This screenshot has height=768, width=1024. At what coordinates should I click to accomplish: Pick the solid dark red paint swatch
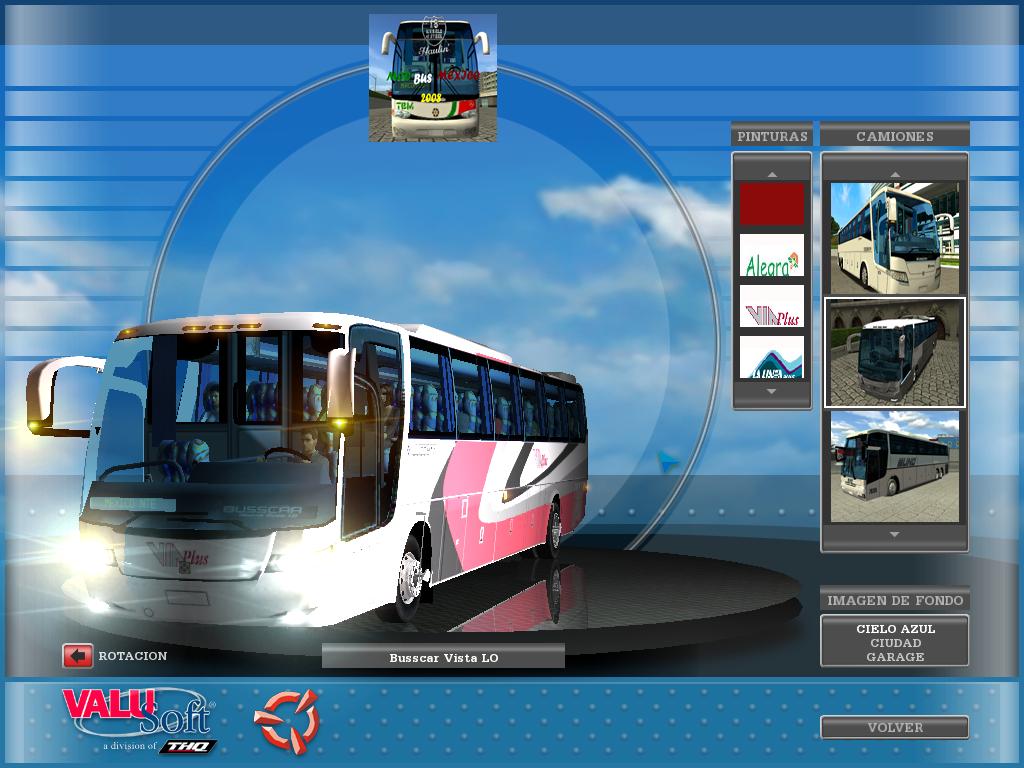771,204
